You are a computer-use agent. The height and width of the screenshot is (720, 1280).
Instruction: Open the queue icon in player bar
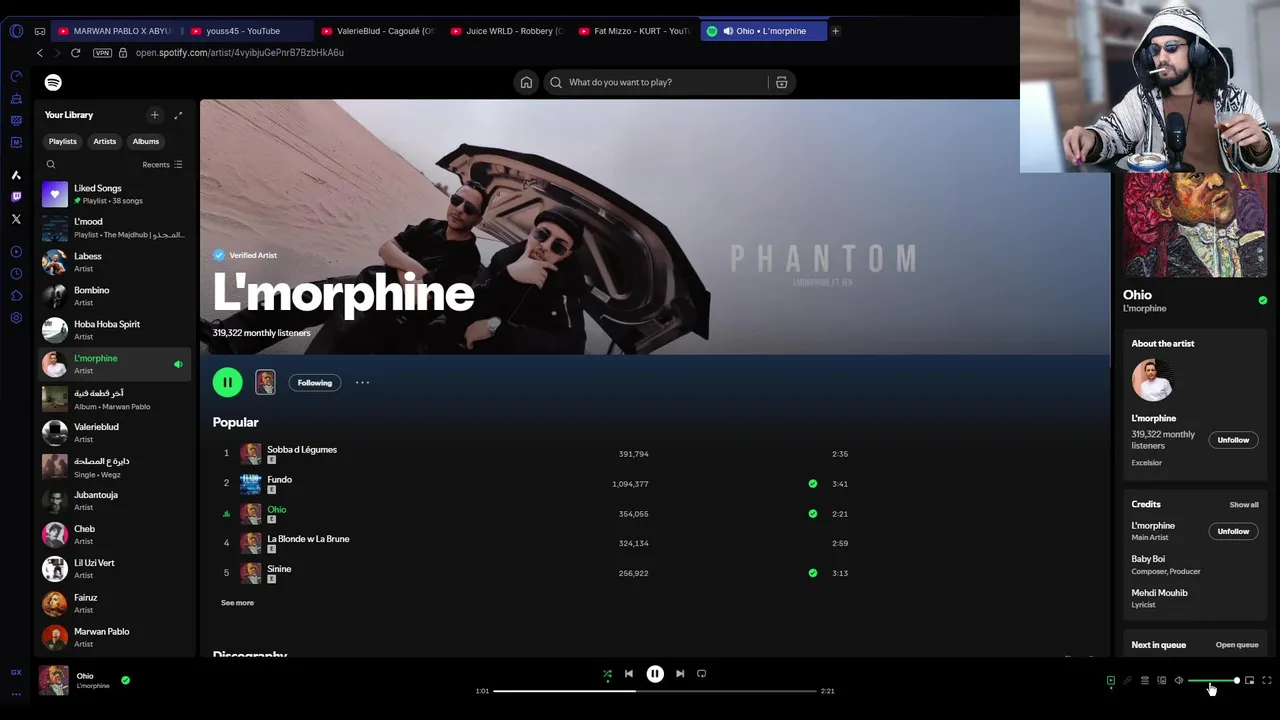pyautogui.click(x=1145, y=681)
